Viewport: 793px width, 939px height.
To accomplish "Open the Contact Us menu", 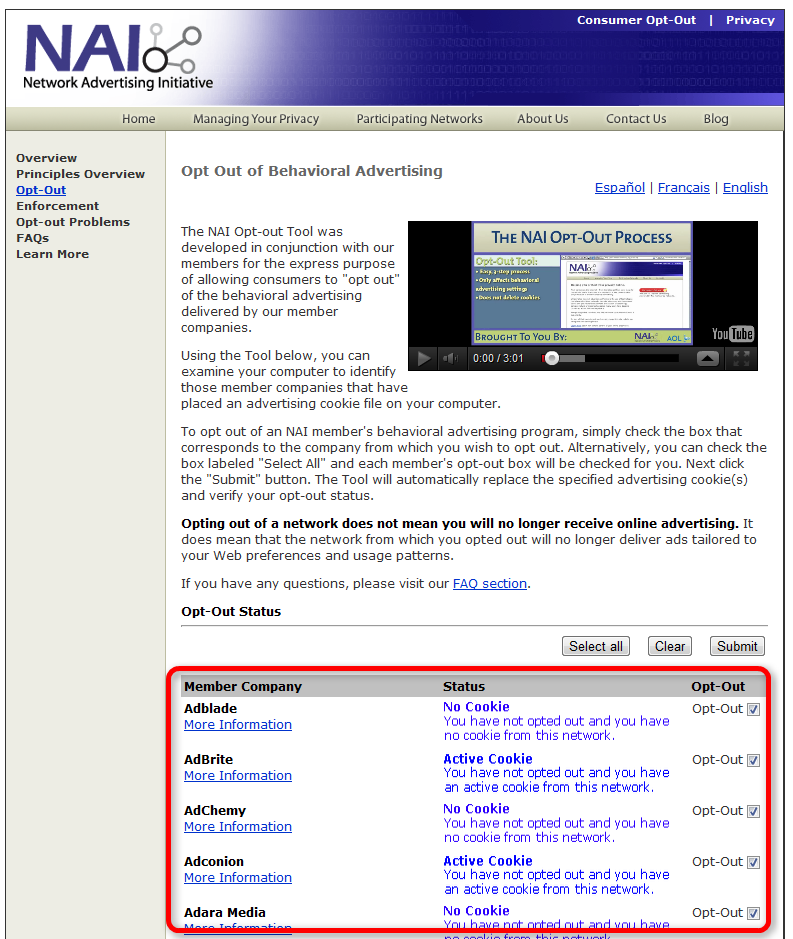I will 636,119.
